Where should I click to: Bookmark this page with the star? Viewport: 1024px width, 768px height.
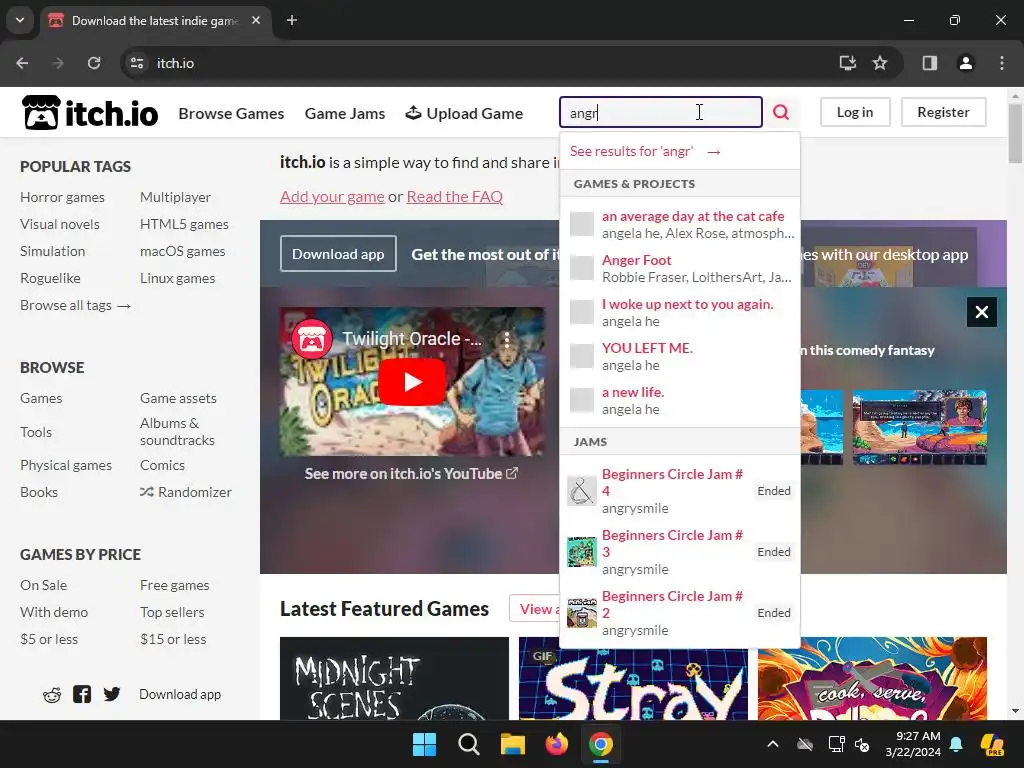tap(880, 63)
